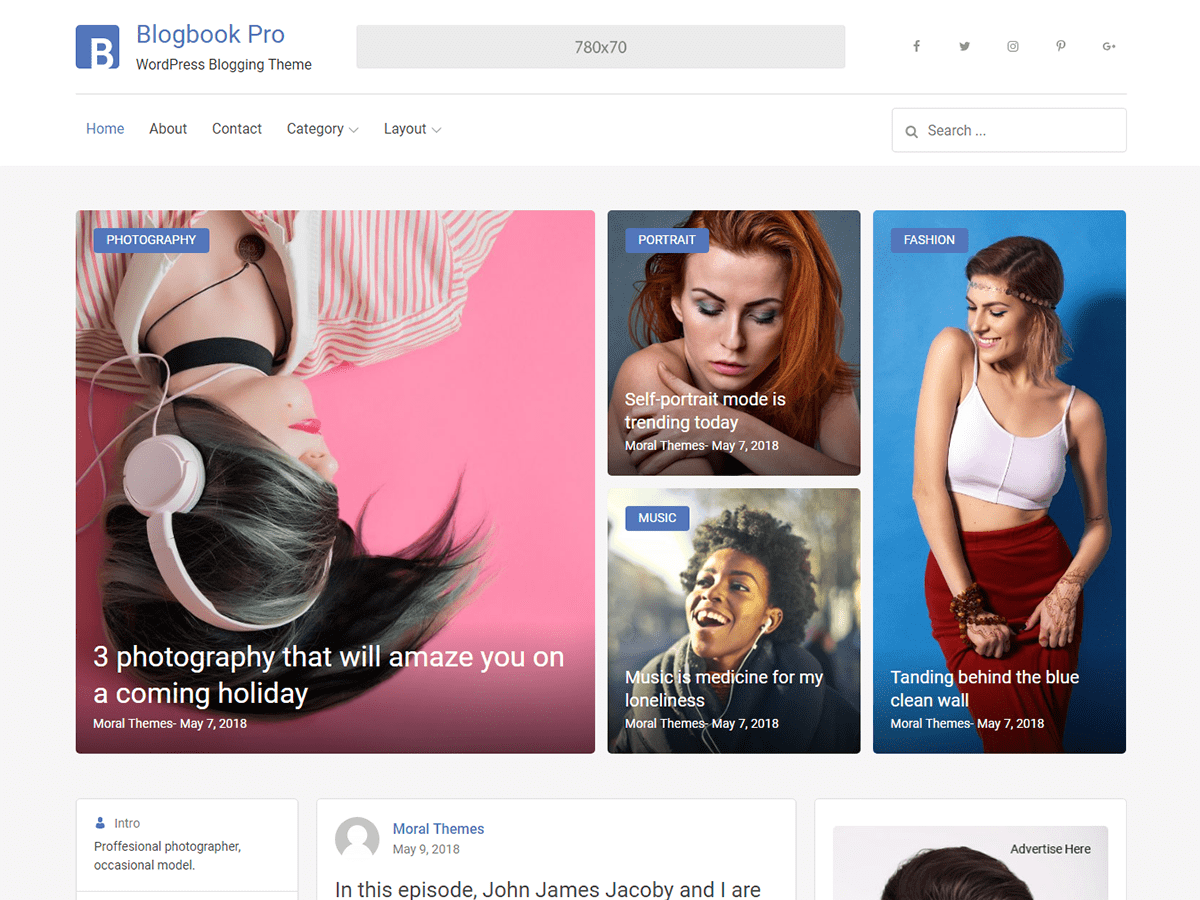Viewport: 1200px width, 900px height.
Task: Click the Intro person icon
Action: coord(100,823)
